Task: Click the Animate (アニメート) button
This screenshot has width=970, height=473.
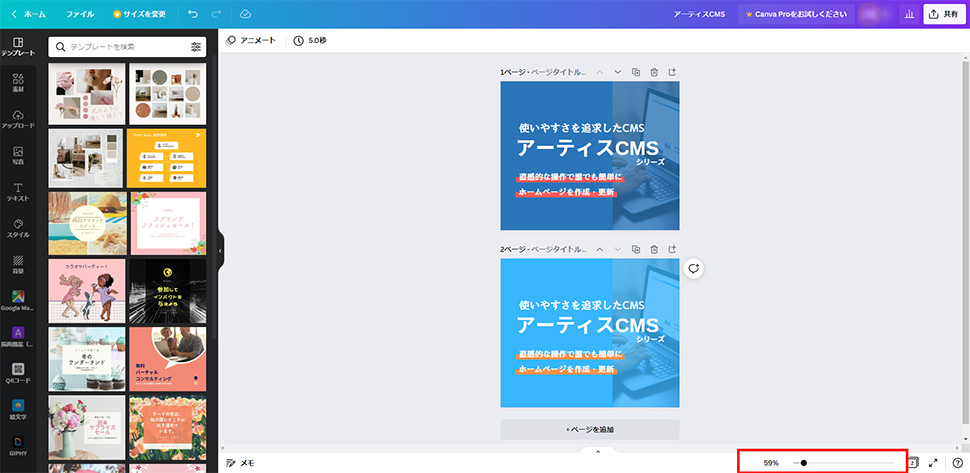Action: [251, 40]
